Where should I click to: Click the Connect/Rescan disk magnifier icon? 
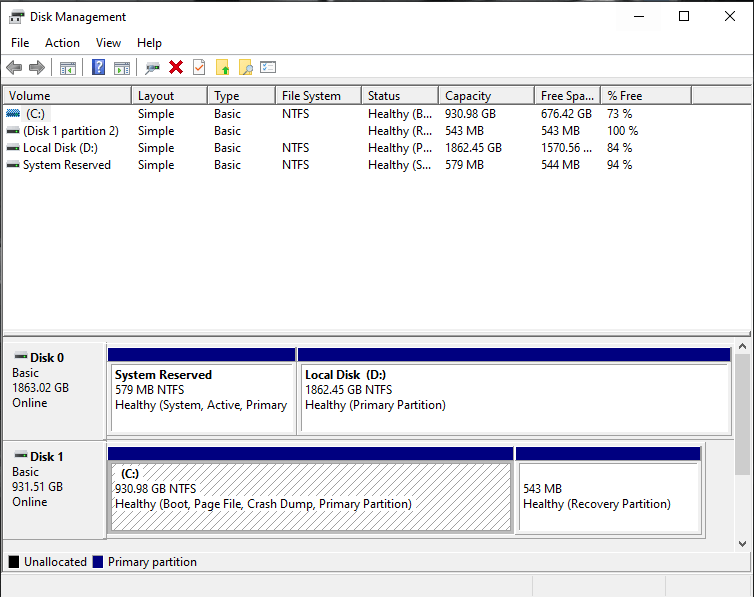[x=152, y=68]
